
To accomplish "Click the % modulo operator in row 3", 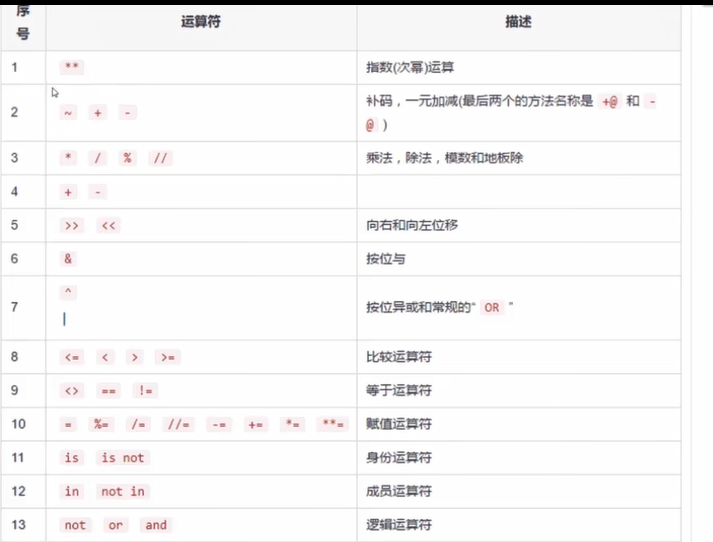I will pos(127,158).
